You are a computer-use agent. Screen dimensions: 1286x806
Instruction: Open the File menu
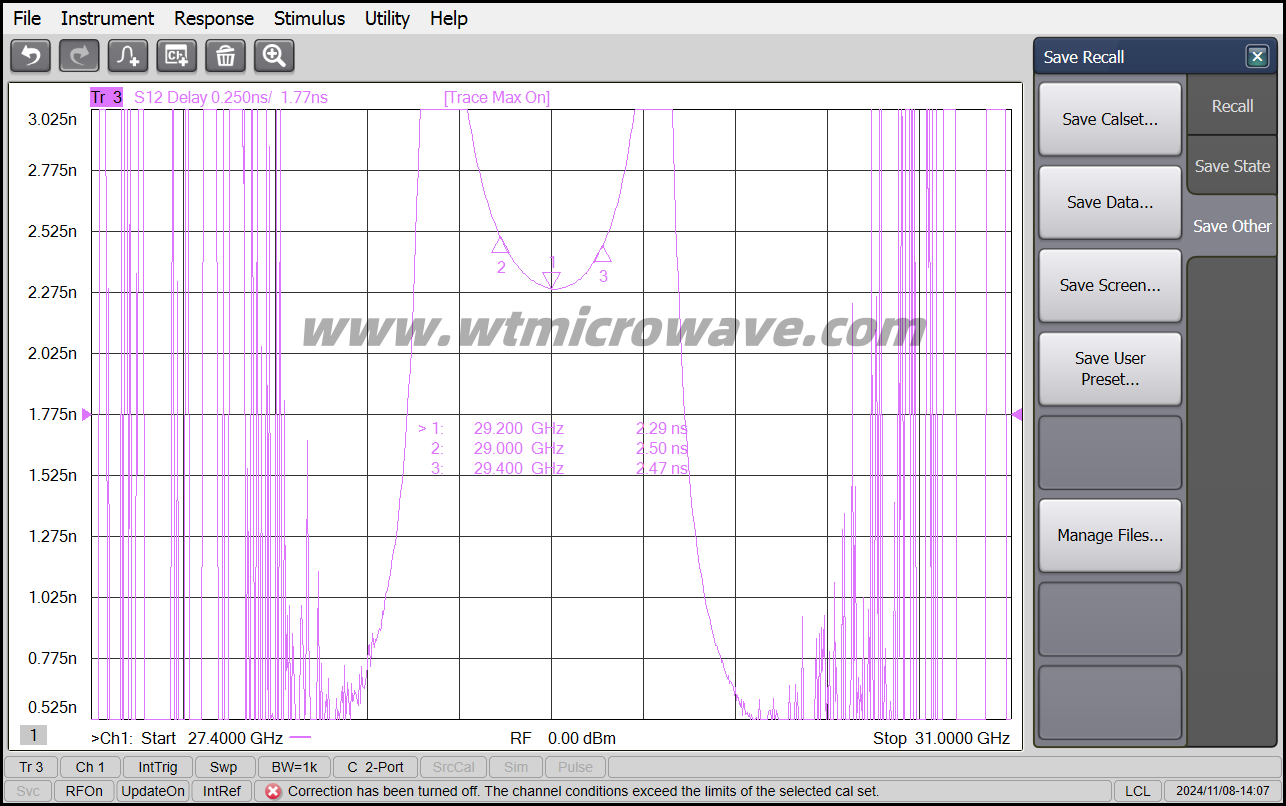point(27,18)
